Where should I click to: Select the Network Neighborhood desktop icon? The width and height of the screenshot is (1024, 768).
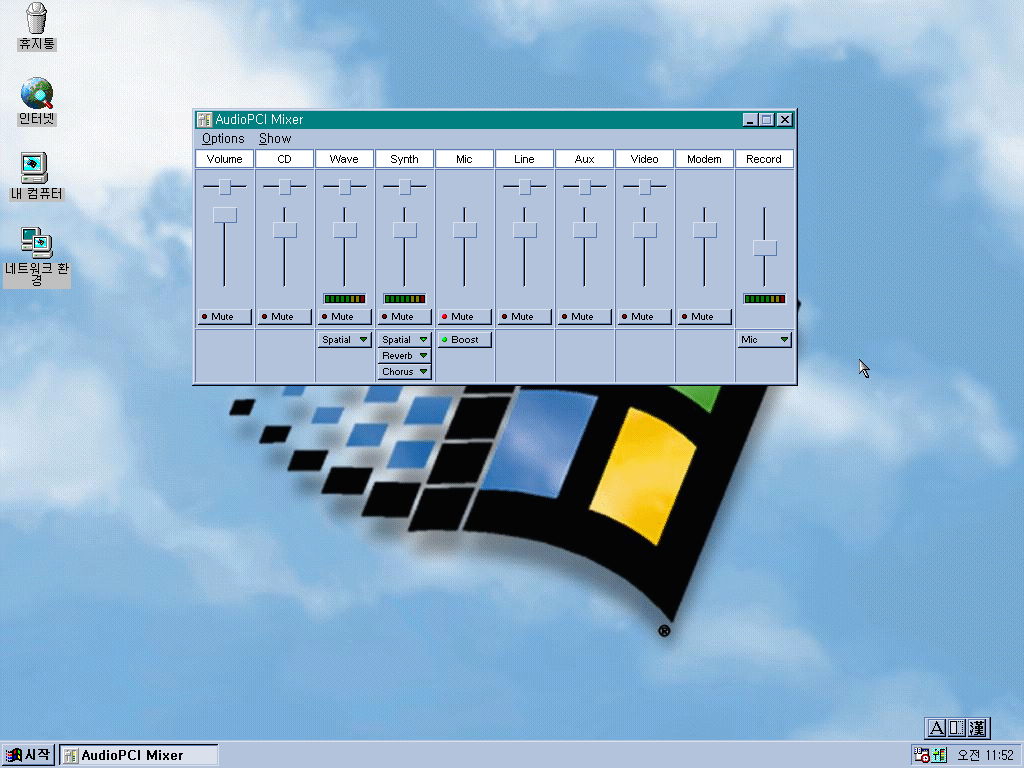(x=37, y=256)
